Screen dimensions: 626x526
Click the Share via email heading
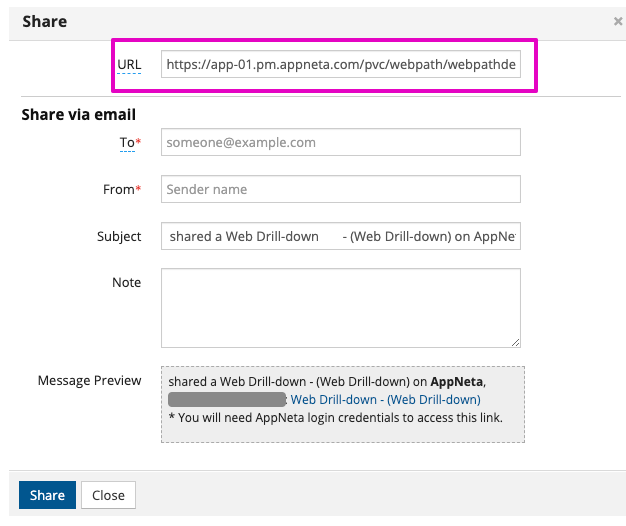[x=79, y=114]
